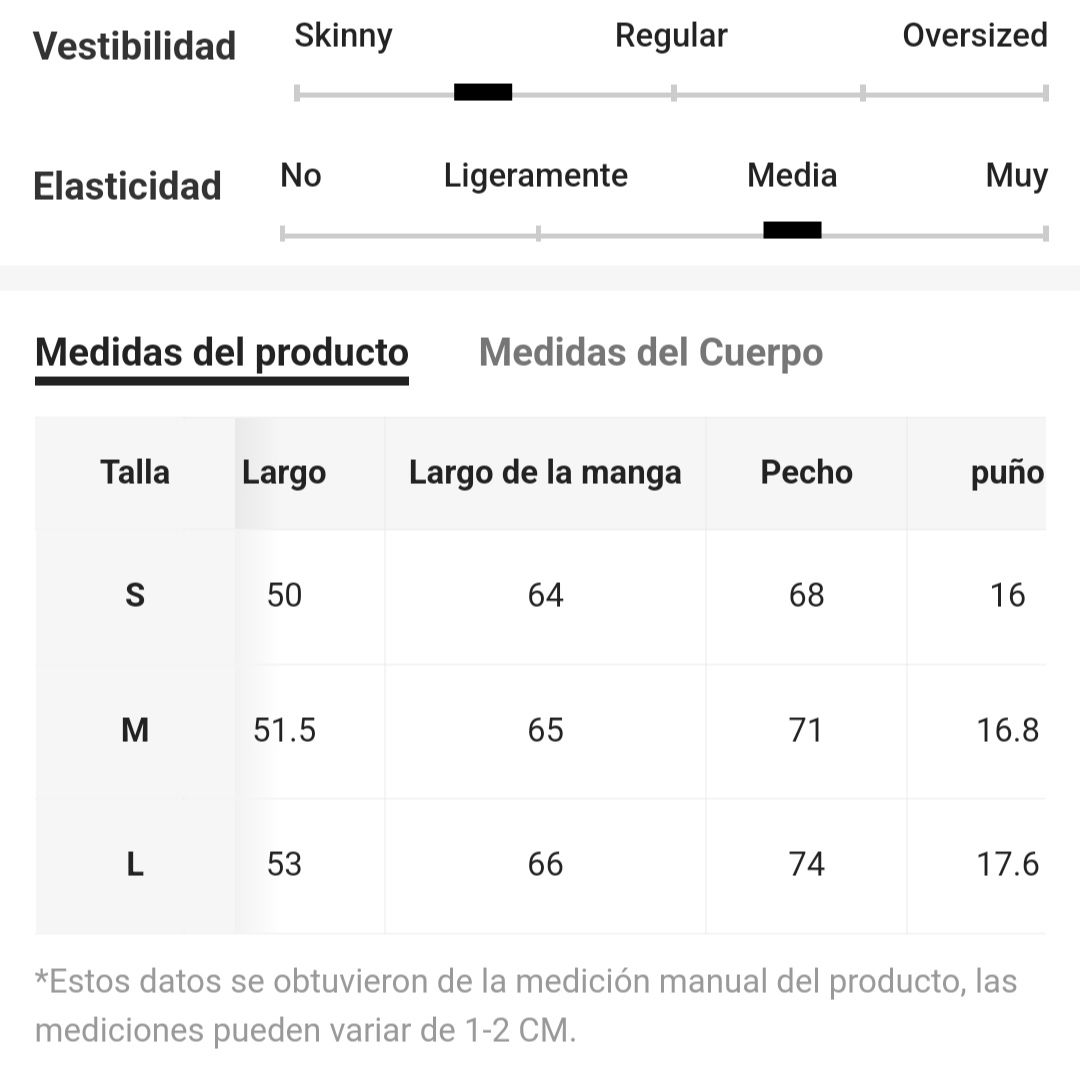The height and width of the screenshot is (1067, 1080).
Task: Click the Largo column header
Action: [284, 473]
